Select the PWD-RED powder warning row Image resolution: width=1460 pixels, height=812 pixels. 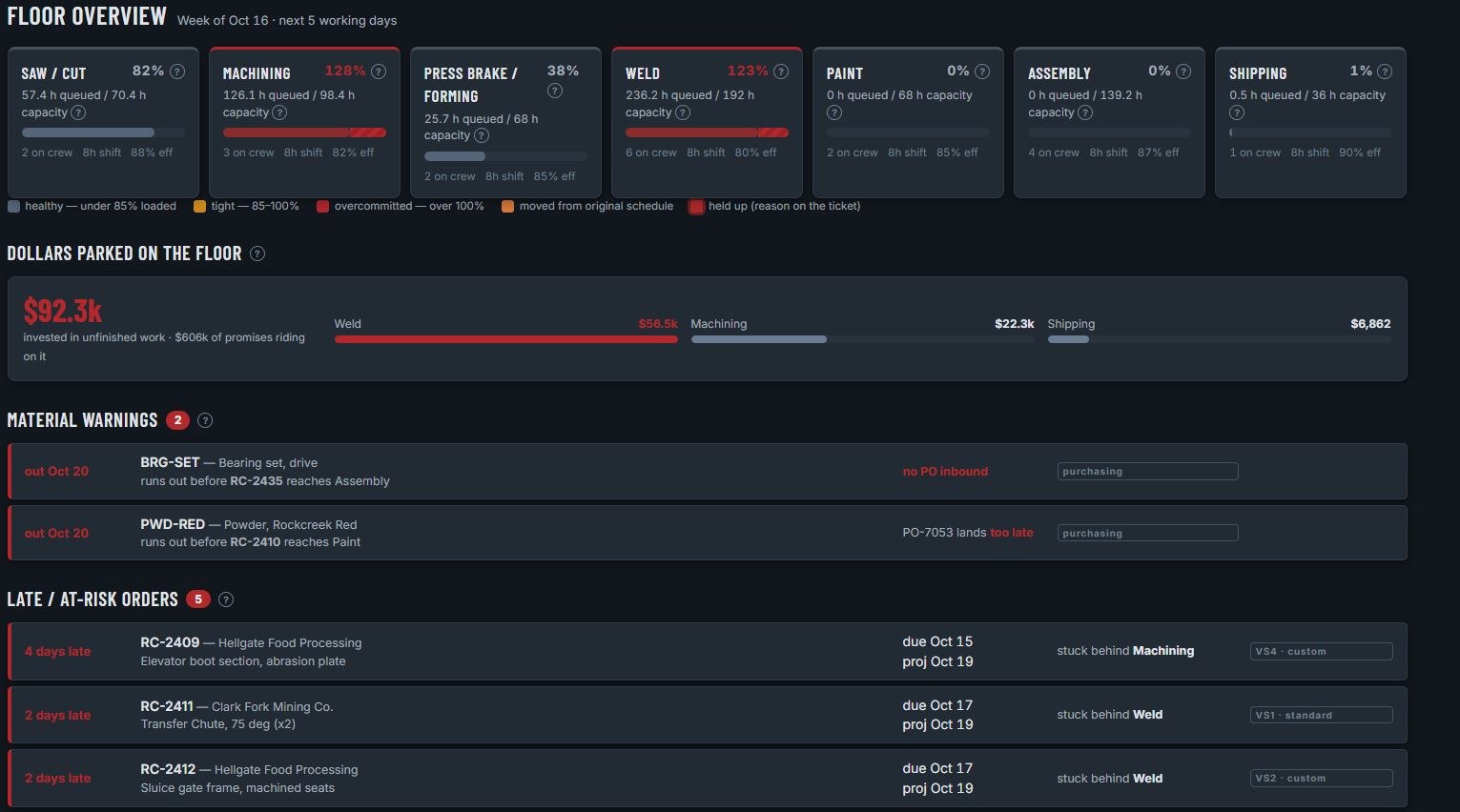pyautogui.click(x=708, y=533)
